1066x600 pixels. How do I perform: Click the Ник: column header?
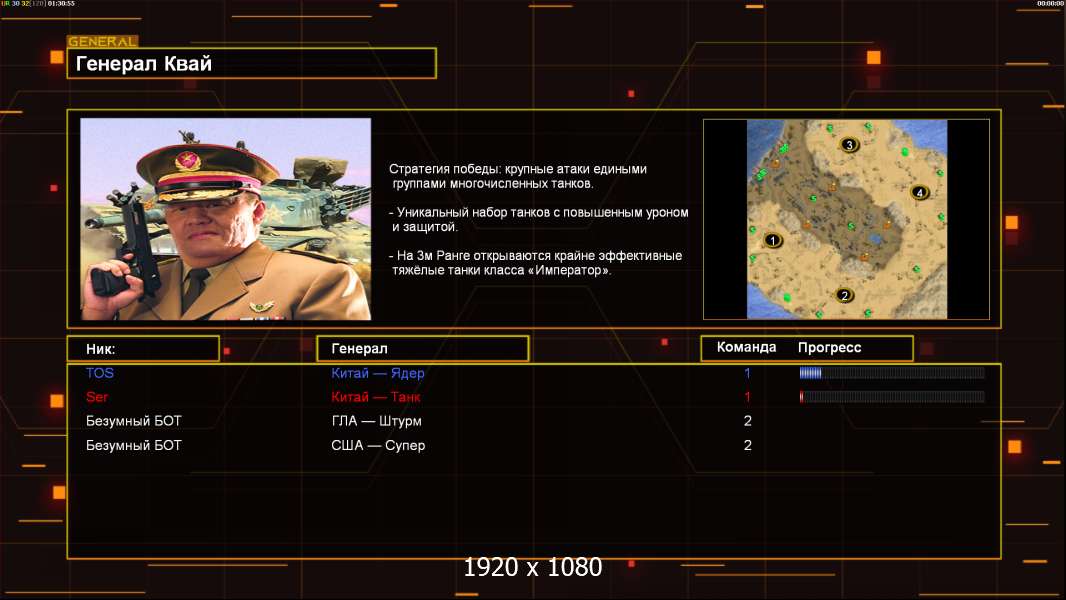[x=143, y=349]
